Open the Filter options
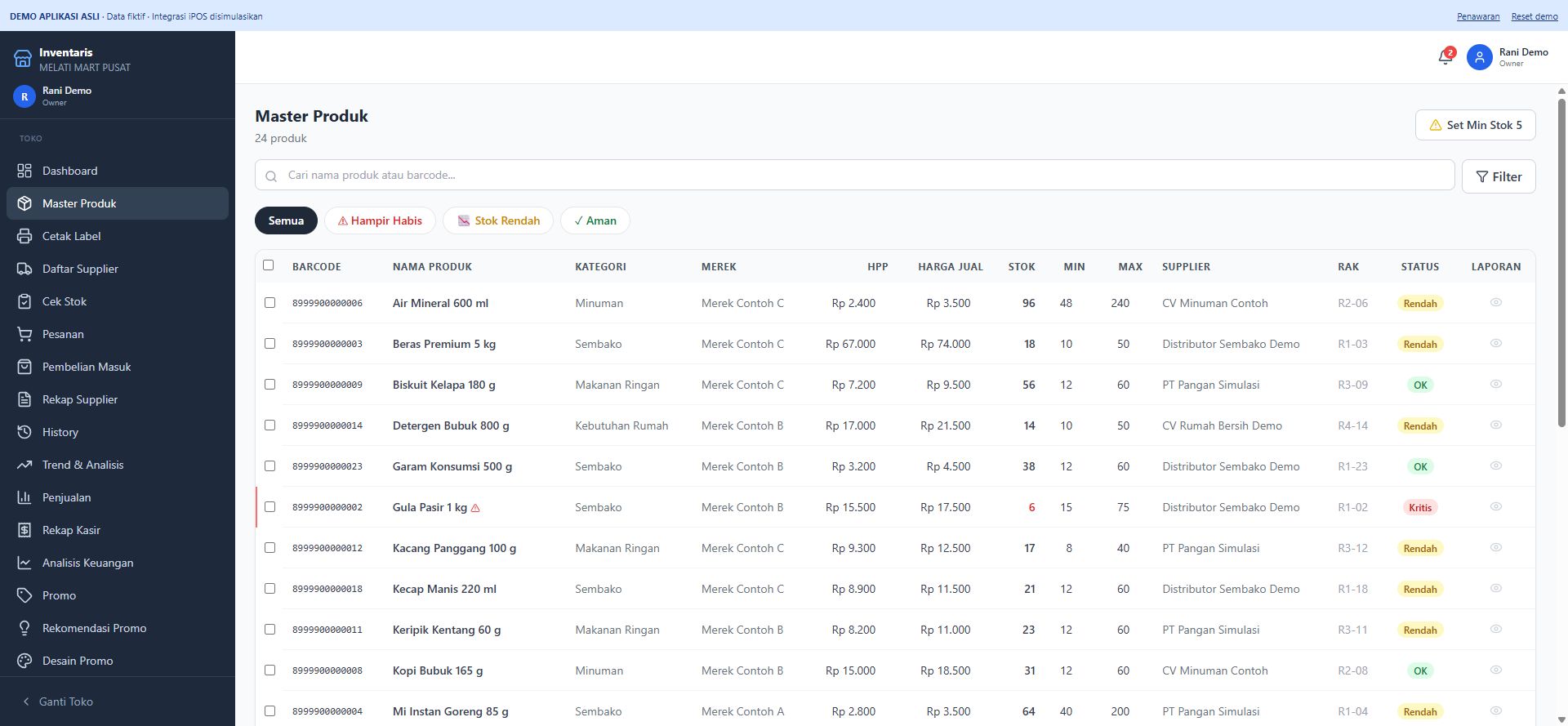 [x=1499, y=176]
